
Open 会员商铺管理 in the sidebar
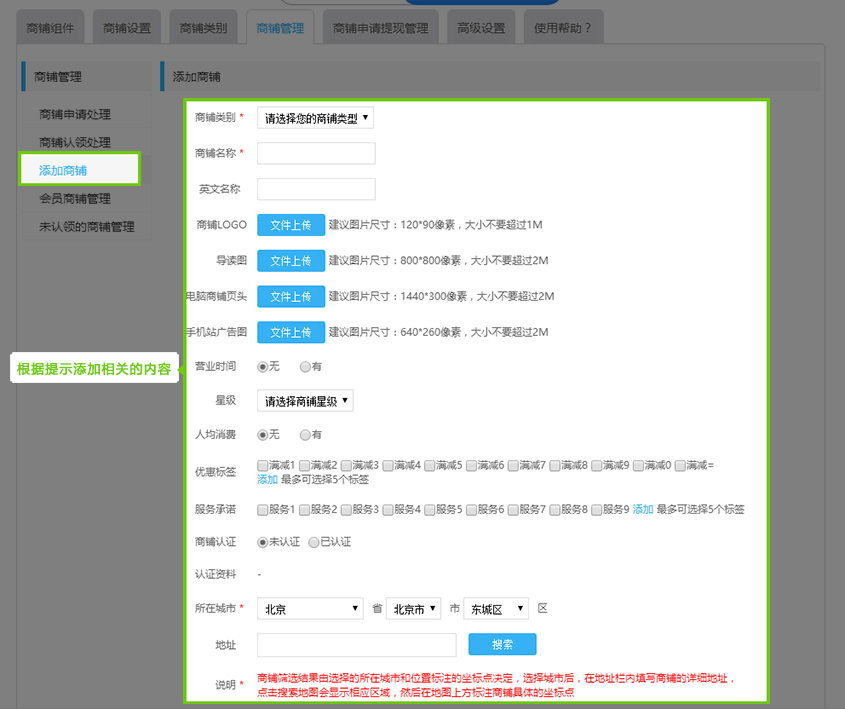pyautogui.click(x=75, y=199)
